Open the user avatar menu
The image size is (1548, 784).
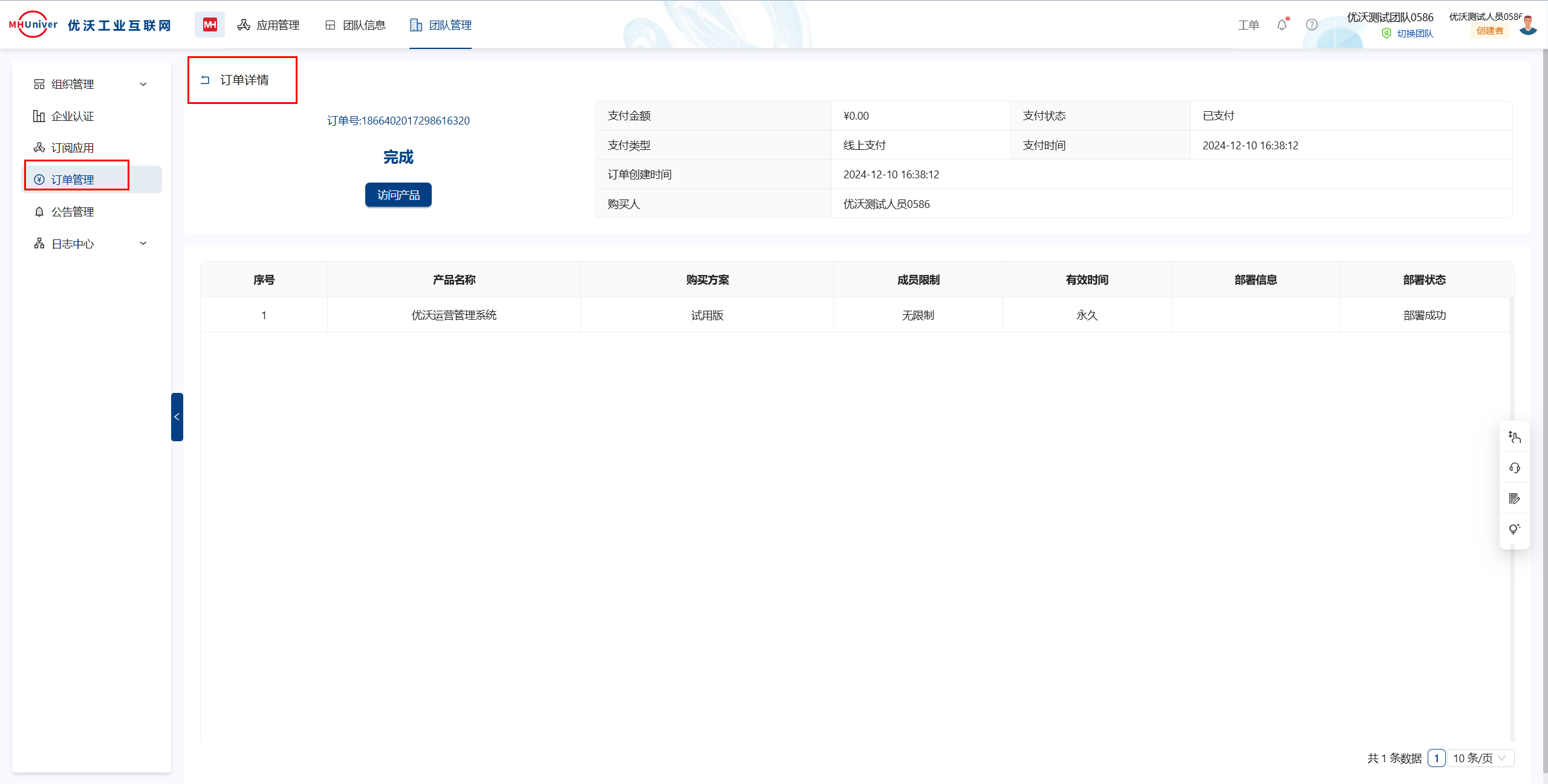tap(1528, 25)
